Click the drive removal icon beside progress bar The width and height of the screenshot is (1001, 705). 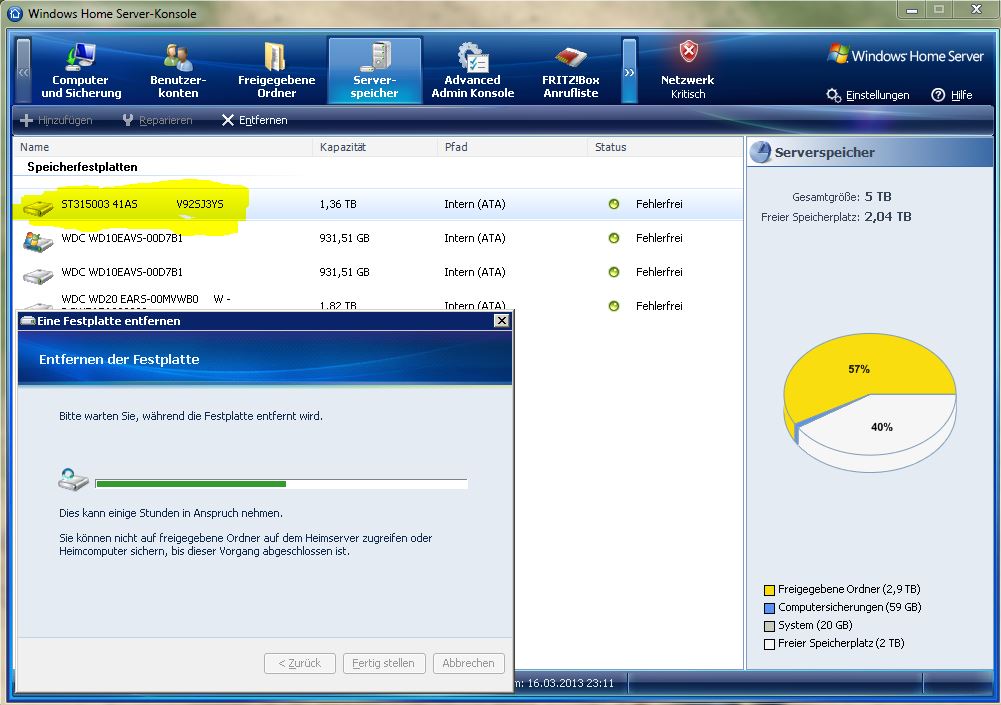(x=73, y=480)
